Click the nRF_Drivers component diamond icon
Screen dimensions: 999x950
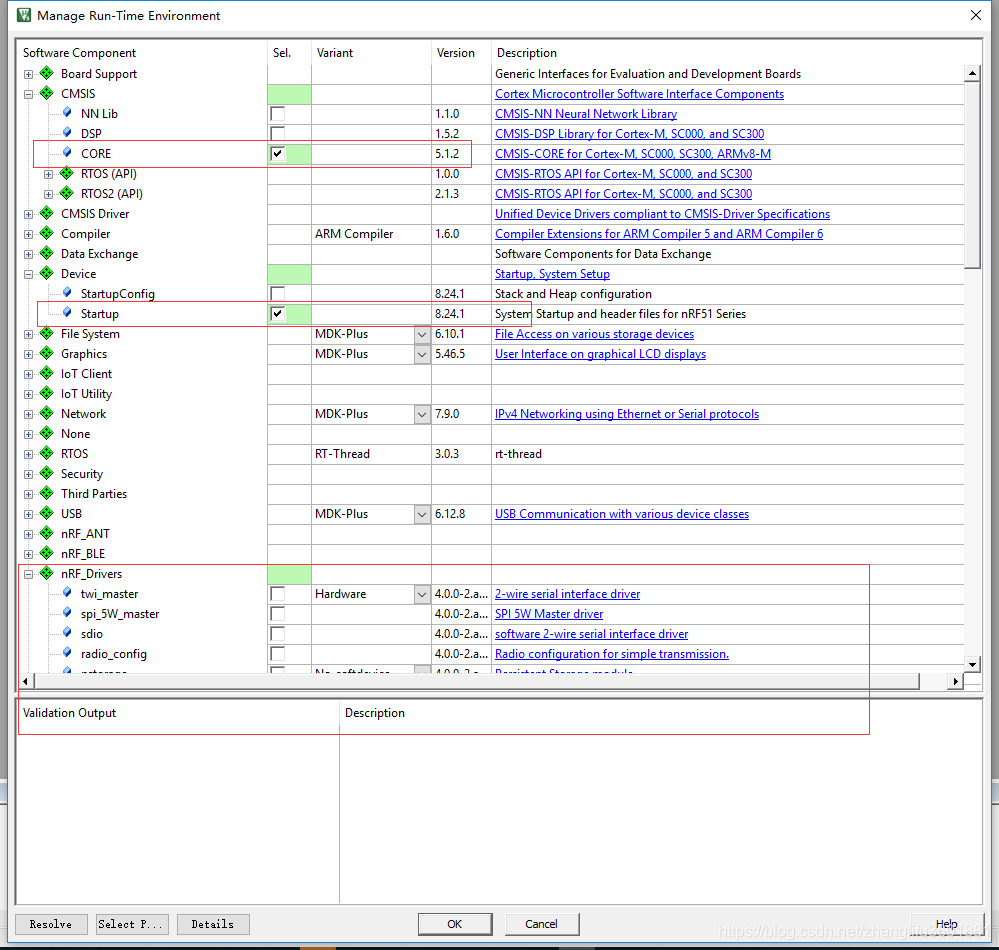pos(46,573)
